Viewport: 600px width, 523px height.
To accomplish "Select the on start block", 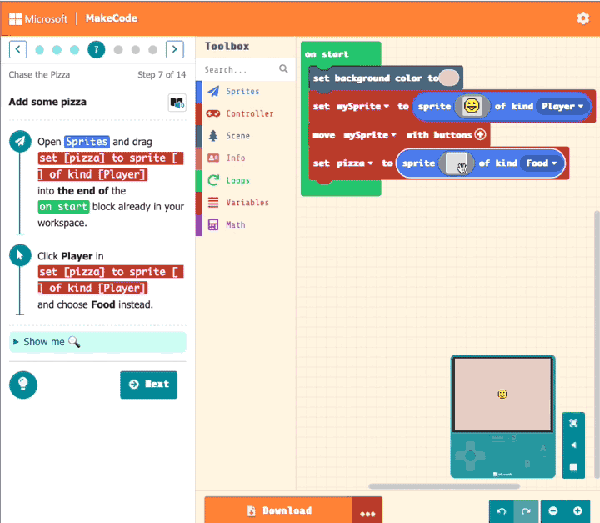I will 327,54.
